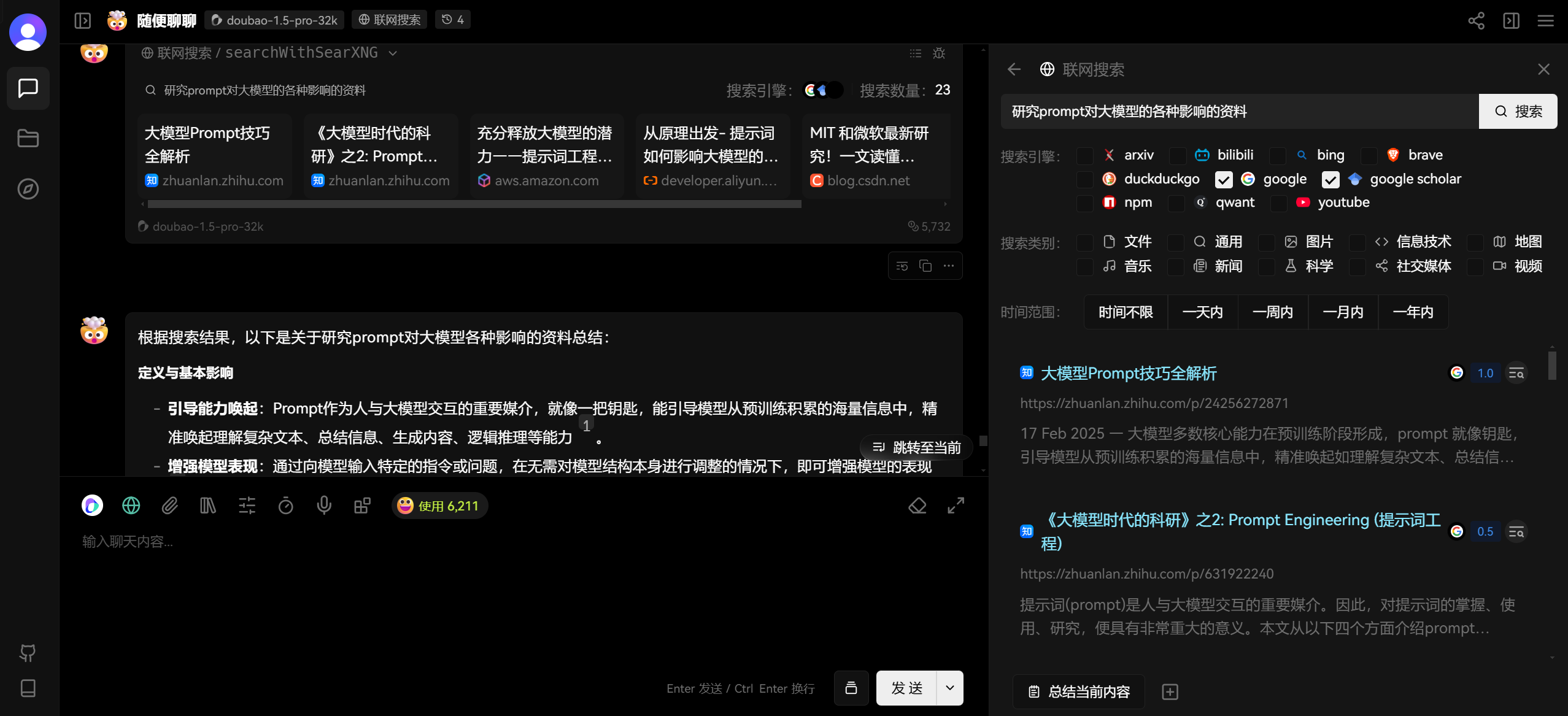Image resolution: width=1568 pixels, height=716 pixels.
Task: Click the horizontal scrollbar under search result cards
Action: [474, 204]
